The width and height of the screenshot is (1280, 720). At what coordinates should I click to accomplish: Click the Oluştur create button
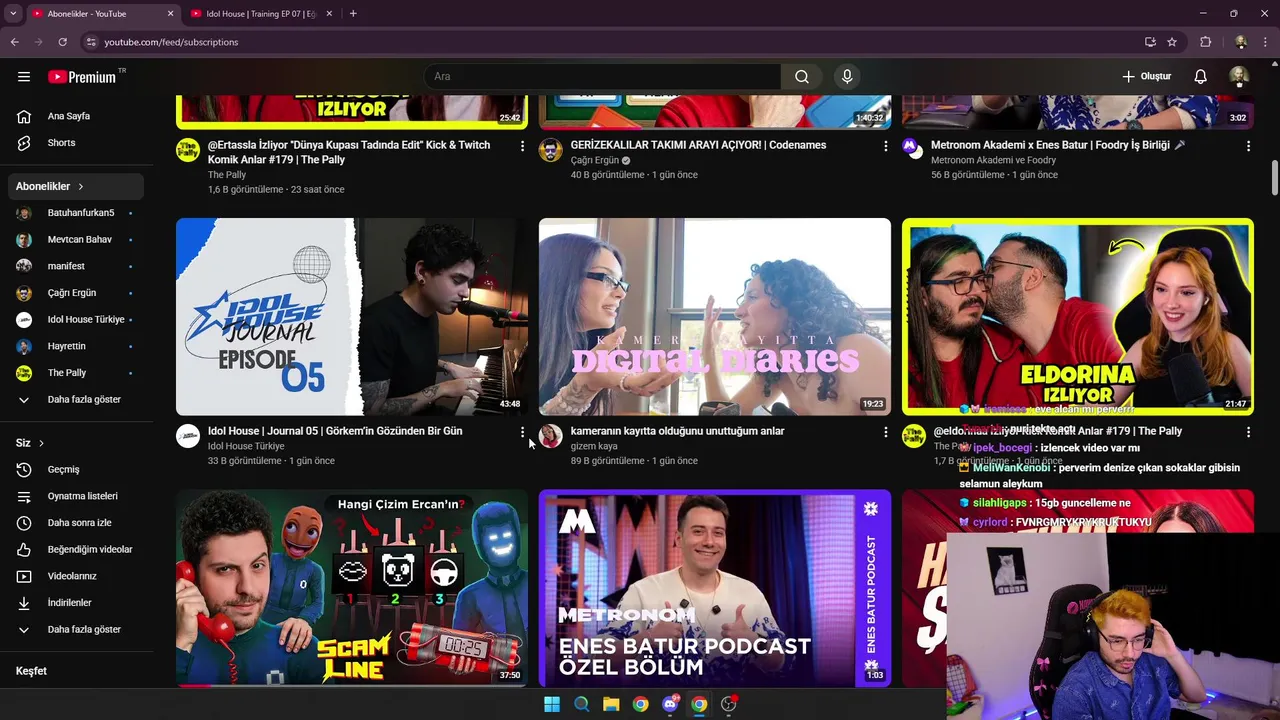[x=1146, y=77]
